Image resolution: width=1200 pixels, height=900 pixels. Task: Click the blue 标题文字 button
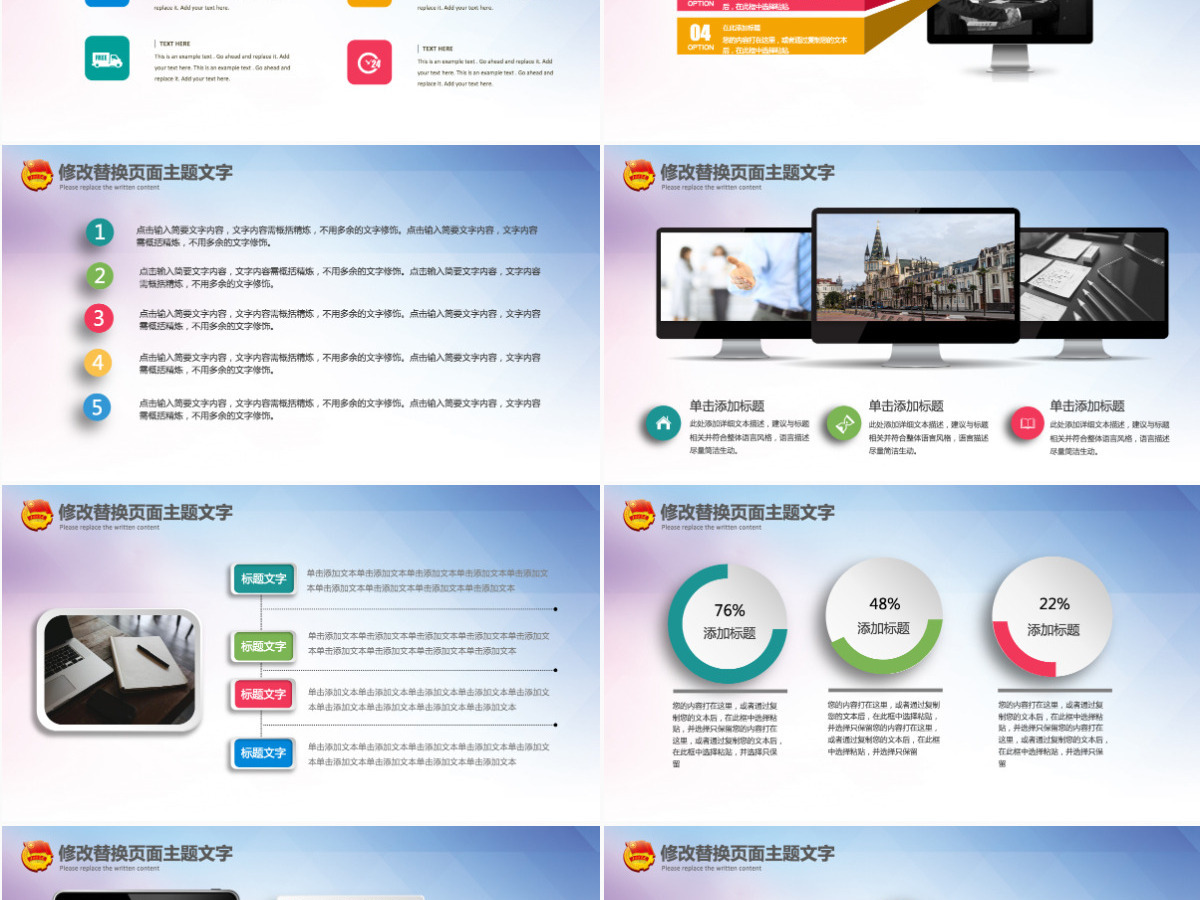263,753
